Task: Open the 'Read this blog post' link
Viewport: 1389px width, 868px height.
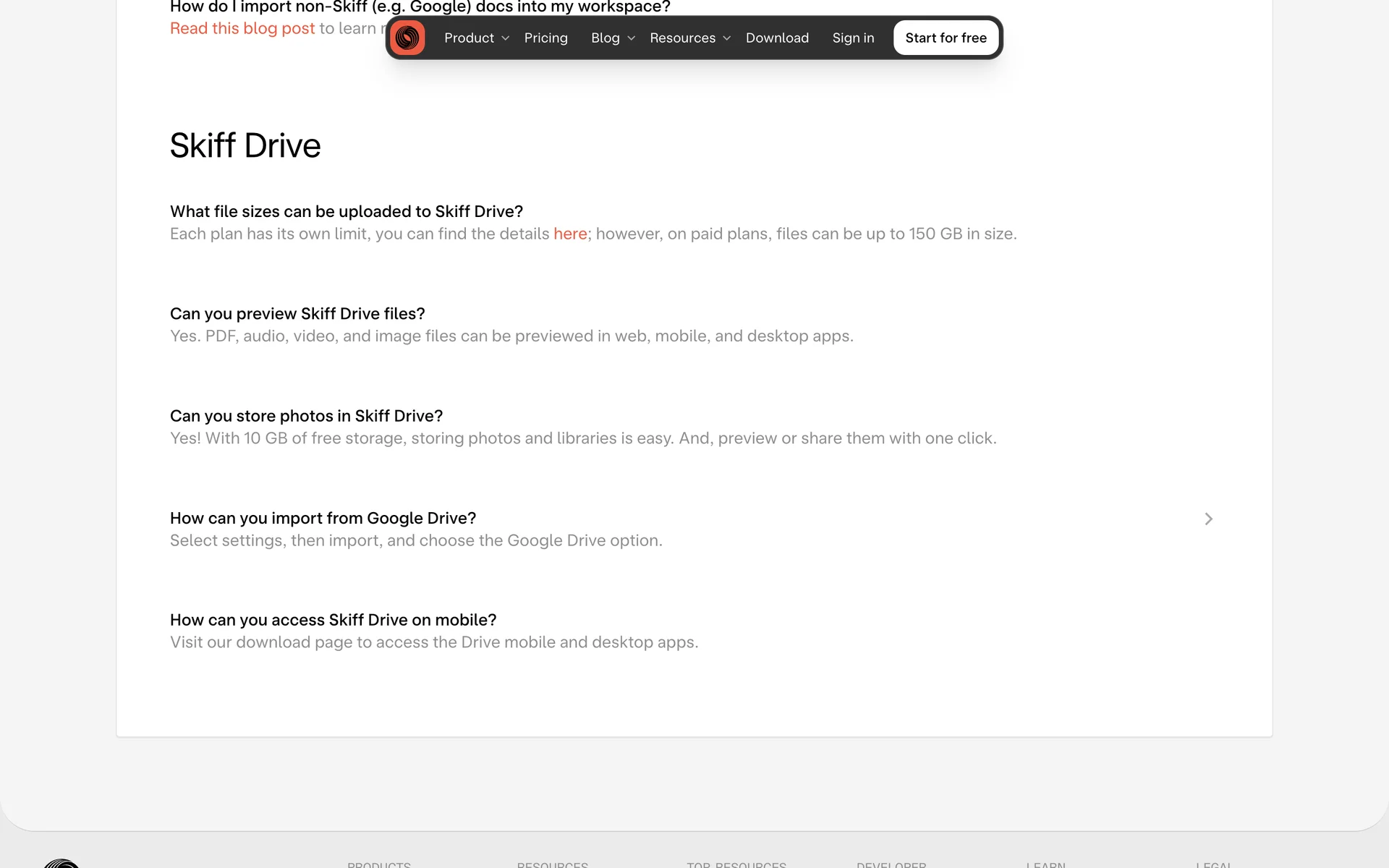Action: 242,28
